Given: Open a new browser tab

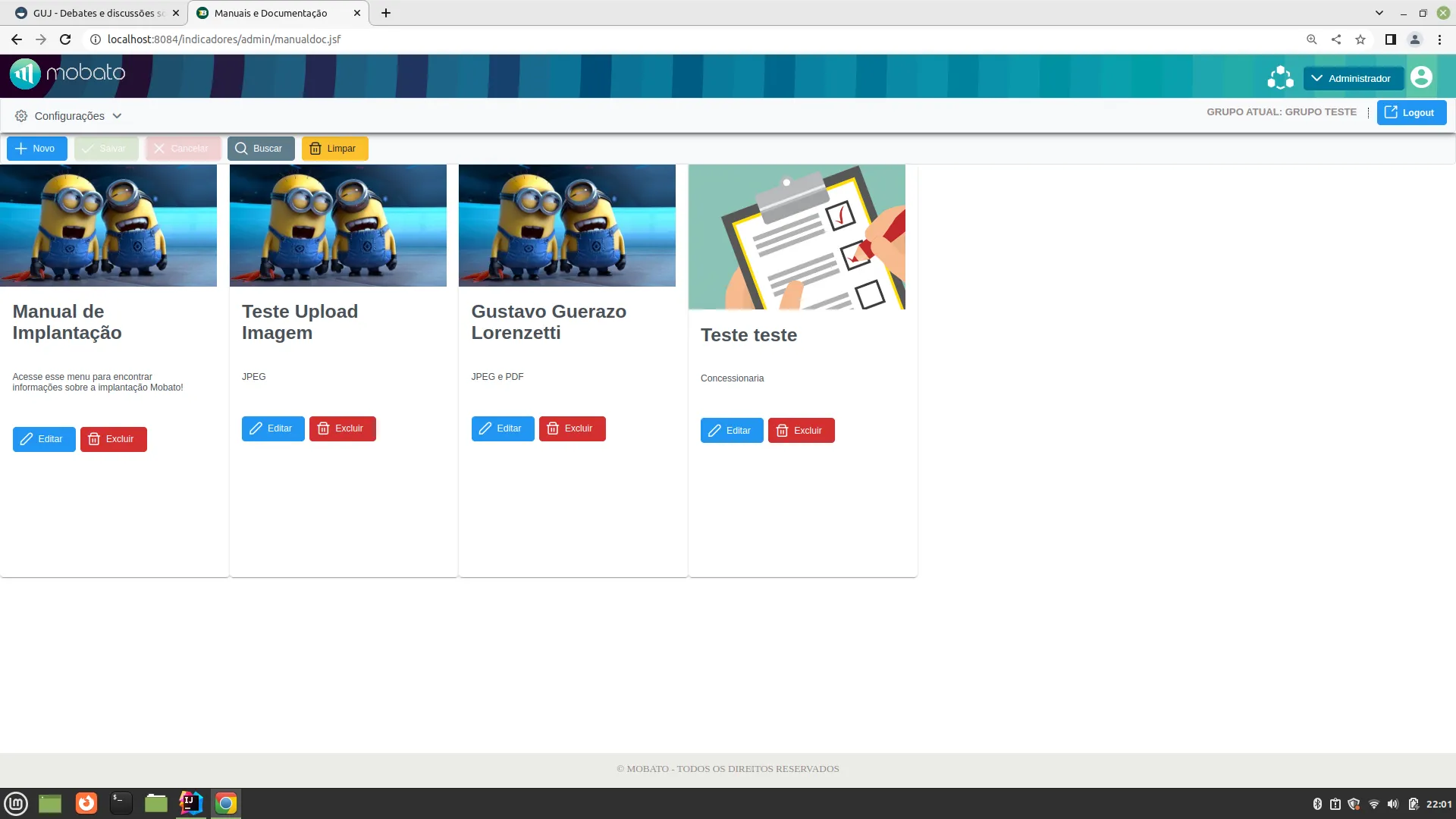Looking at the screenshot, I should click(x=386, y=13).
